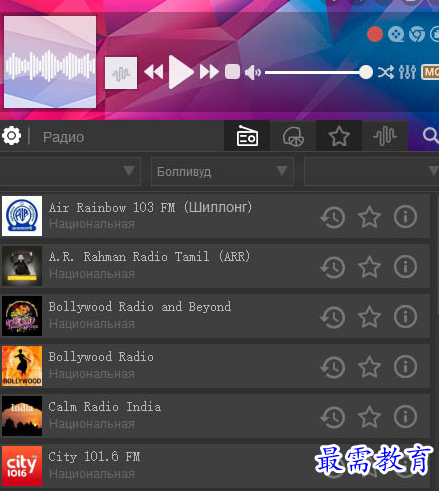Favorite Calm Radio India station
This screenshot has width=439, height=491.
[369, 417]
